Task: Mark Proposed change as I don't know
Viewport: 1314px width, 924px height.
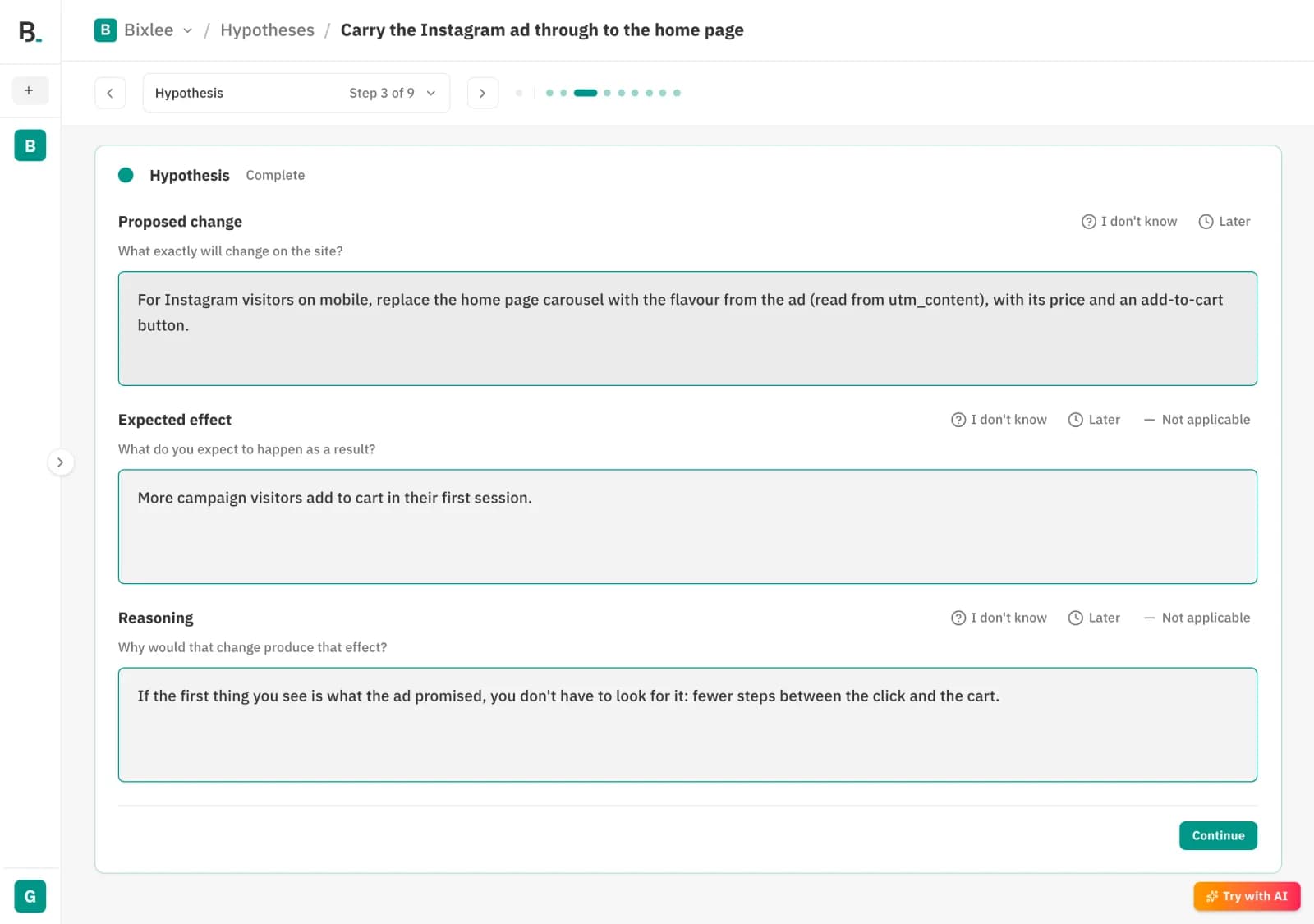Action: point(1129,222)
